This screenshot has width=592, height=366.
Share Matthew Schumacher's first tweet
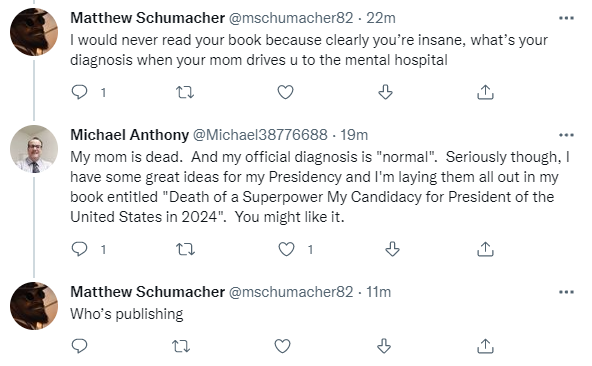click(x=485, y=92)
